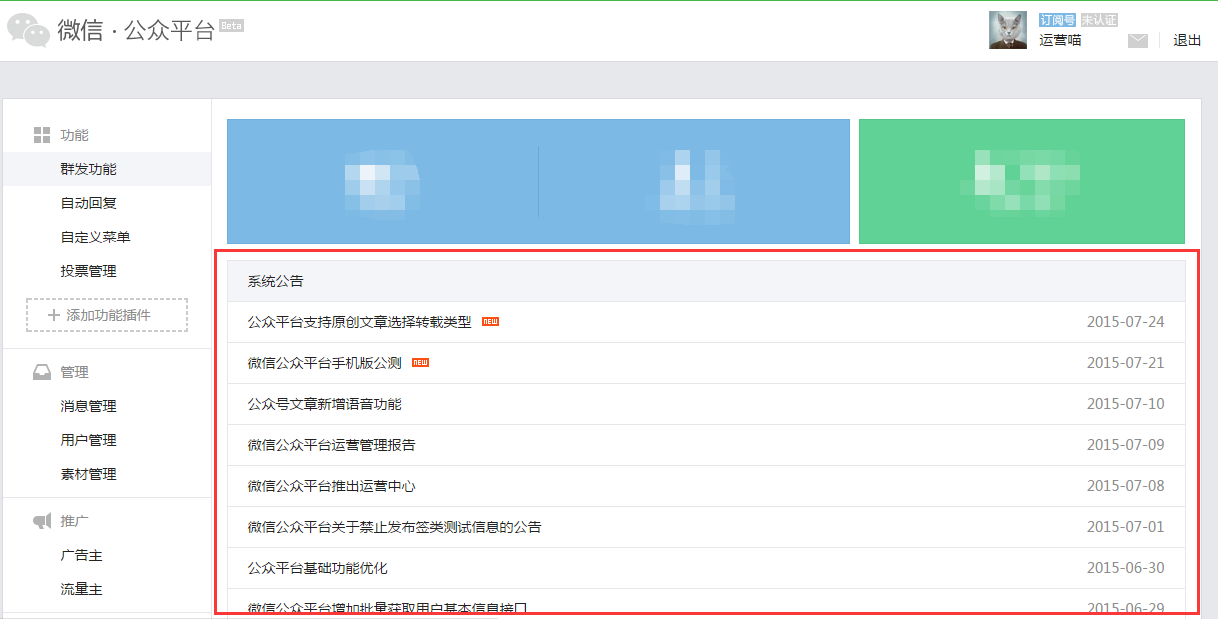Open announcement 公众平台基础功能优化
Image resolution: width=1218 pixels, height=619 pixels.
click(x=317, y=568)
